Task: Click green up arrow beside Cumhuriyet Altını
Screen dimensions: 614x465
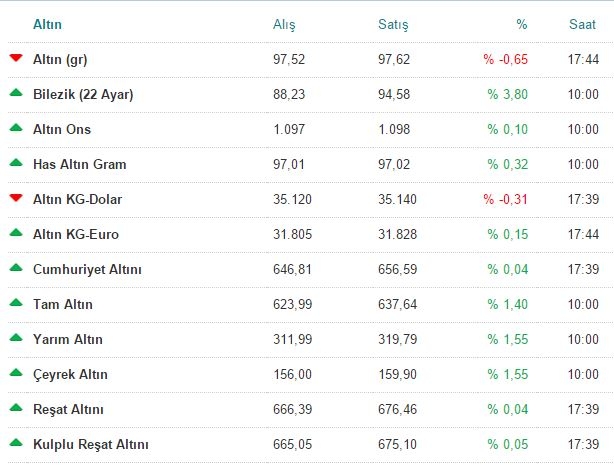Action: 16,268
